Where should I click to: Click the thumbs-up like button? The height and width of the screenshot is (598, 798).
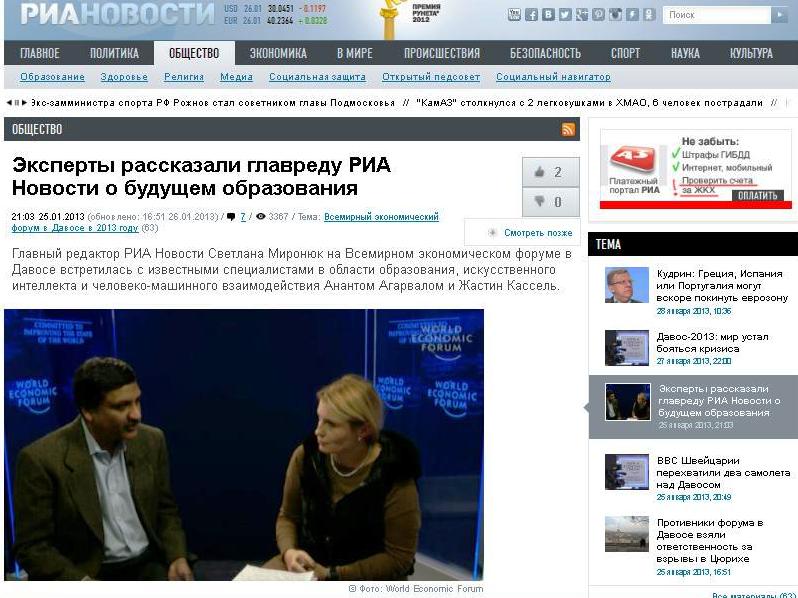click(x=551, y=172)
